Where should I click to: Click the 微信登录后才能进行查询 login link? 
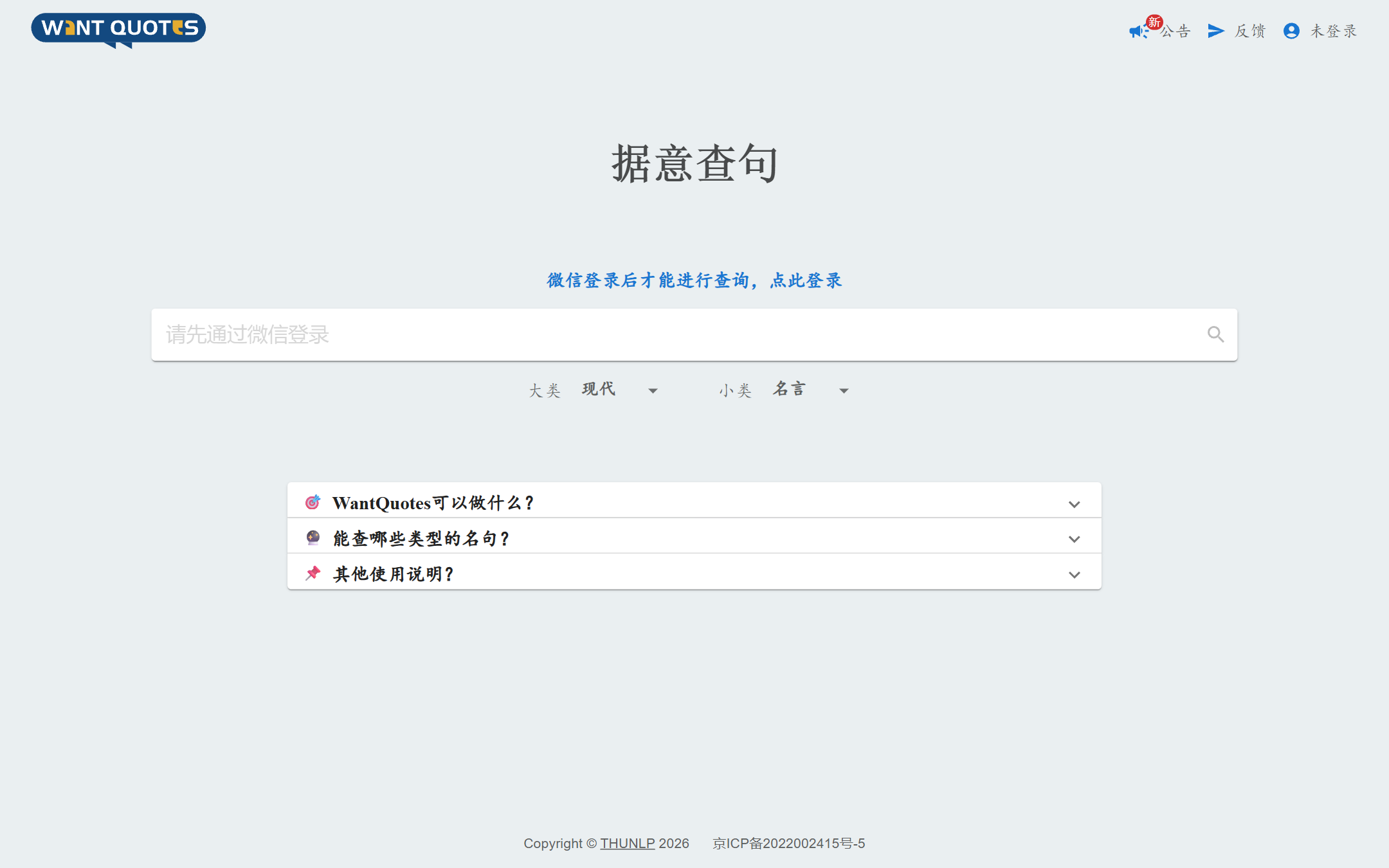pyautogui.click(x=694, y=280)
